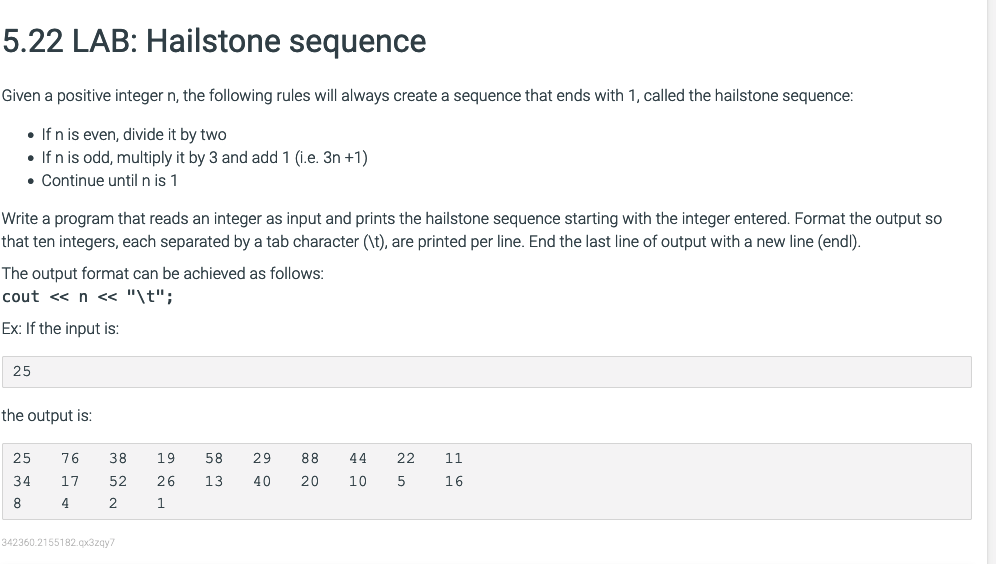Click the footer ID text 342360.2155182.qx3zqy7
The image size is (996, 564).
[58, 542]
